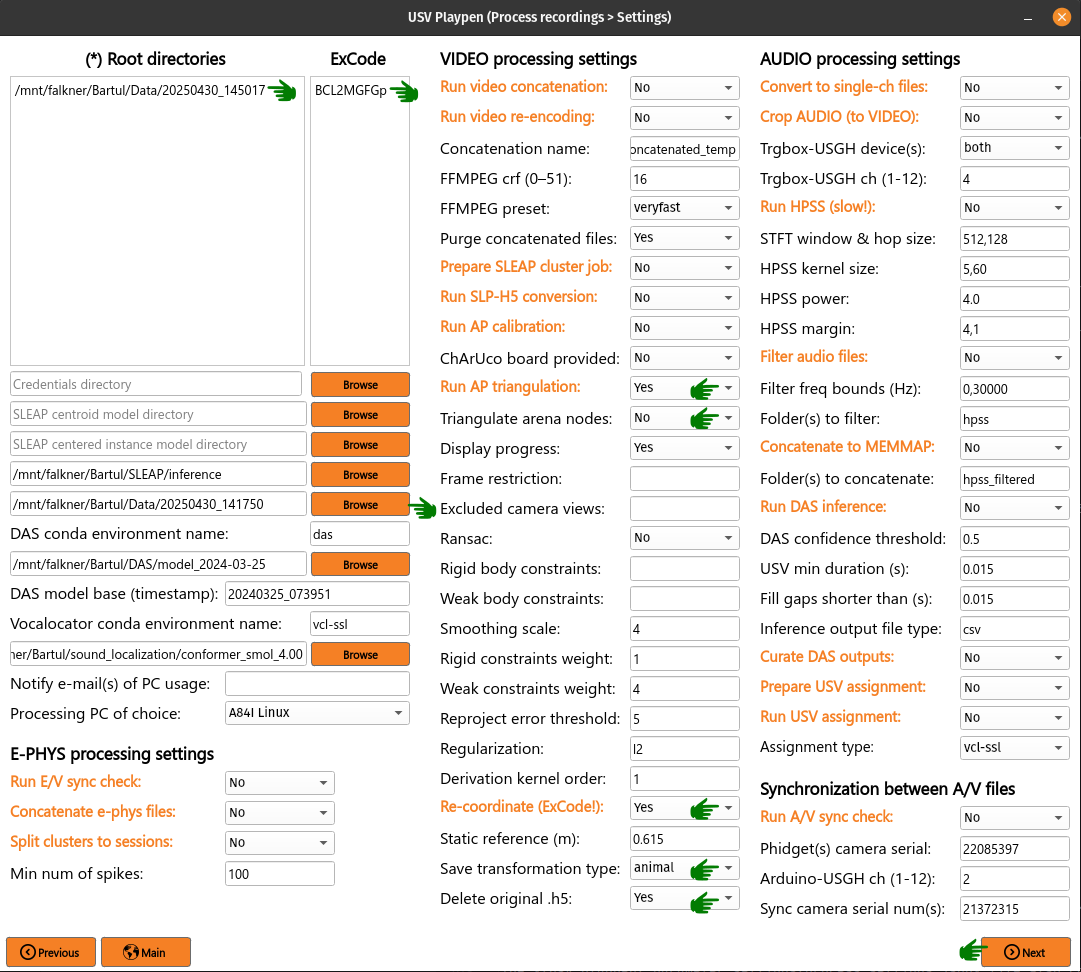The height and width of the screenshot is (972, 1081).
Task: Click the Next button
Action: pyautogui.click(x=1025, y=952)
